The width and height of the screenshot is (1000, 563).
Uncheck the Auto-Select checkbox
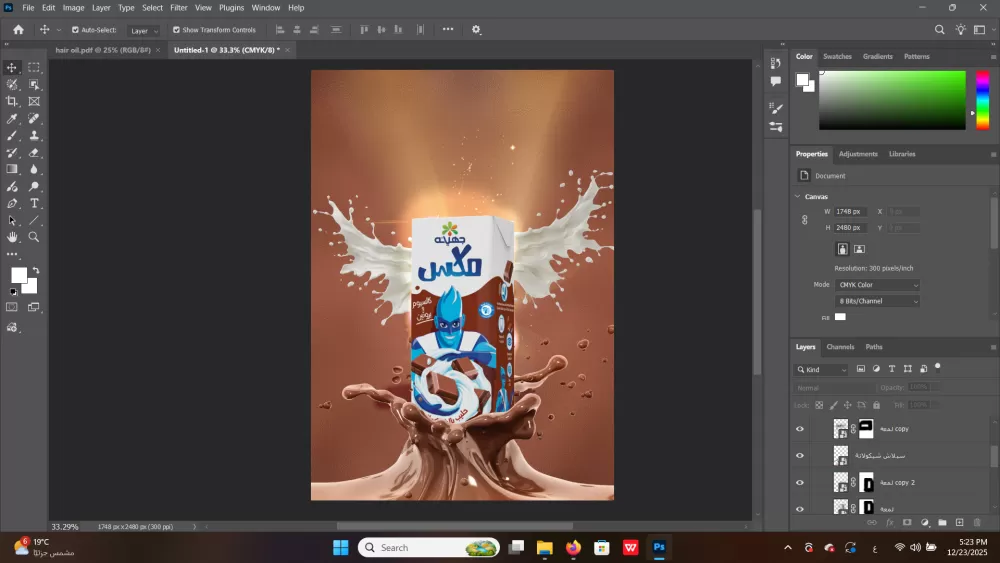tap(75, 30)
